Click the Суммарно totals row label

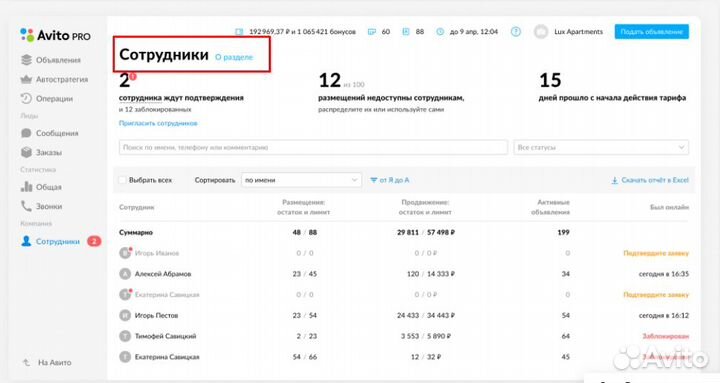pyautogui.click(x=136, y=232)
